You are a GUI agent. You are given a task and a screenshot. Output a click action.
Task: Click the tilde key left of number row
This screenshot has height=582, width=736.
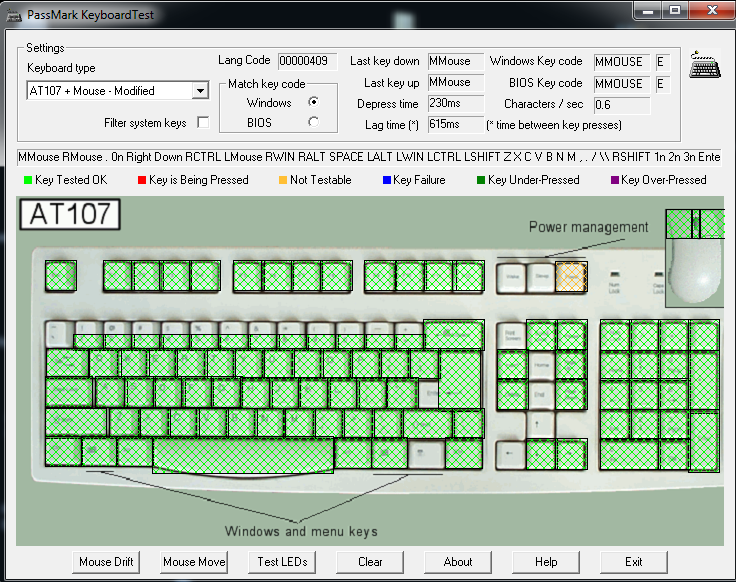tap(59, 332)
